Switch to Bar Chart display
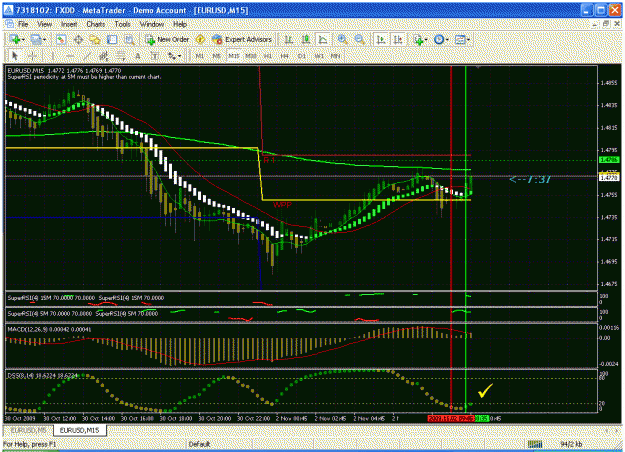 coord(289,39)
